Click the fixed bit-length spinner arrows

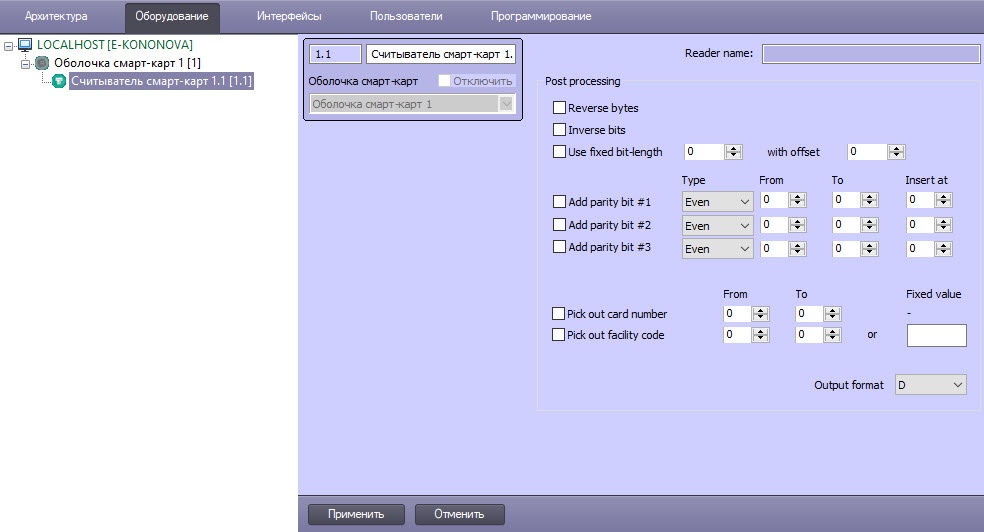pos(733,152)
